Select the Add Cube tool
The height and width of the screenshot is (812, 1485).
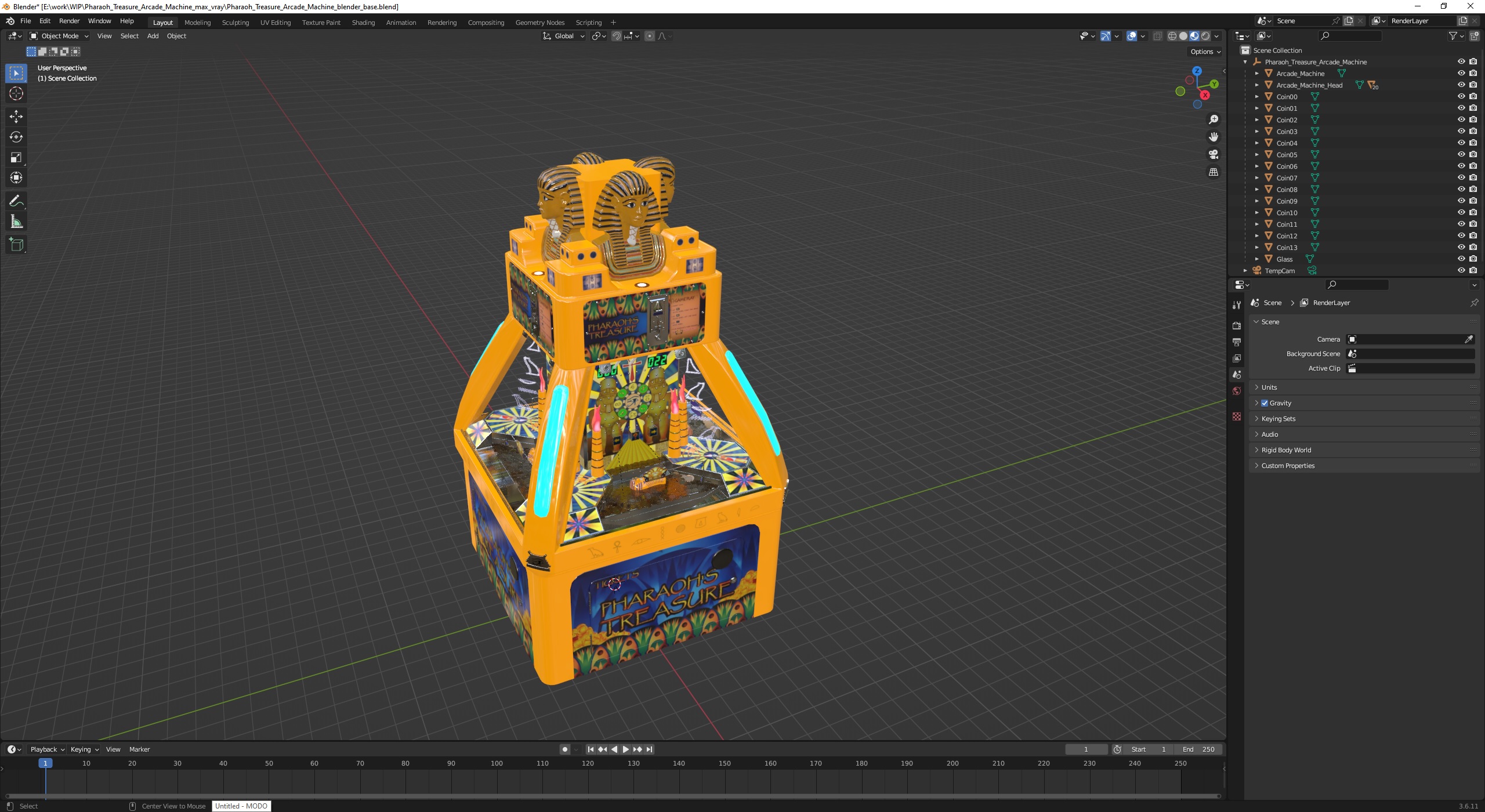pyautogui.click(x=16, y=245)
